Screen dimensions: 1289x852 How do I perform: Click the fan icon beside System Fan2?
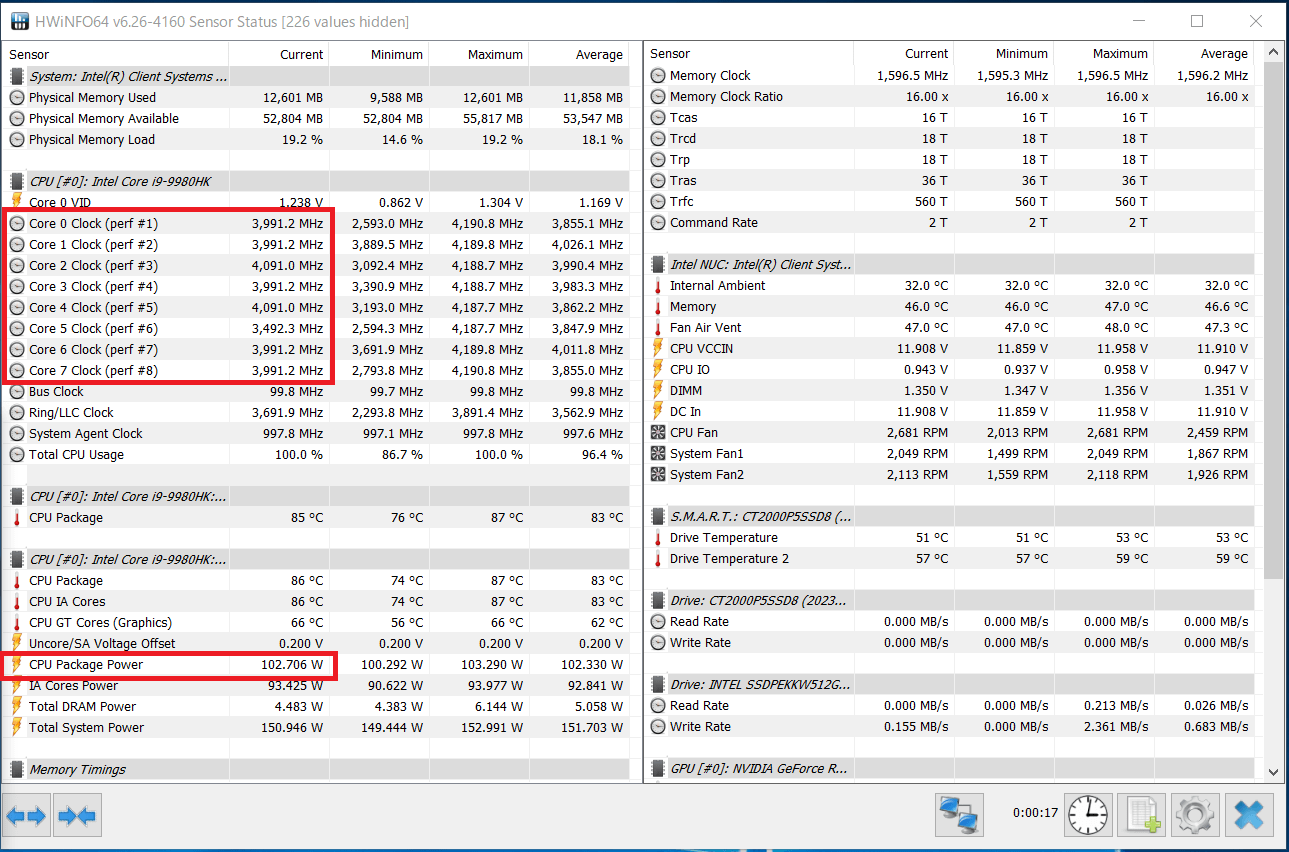pyautogui.click(x=658, y=475)
